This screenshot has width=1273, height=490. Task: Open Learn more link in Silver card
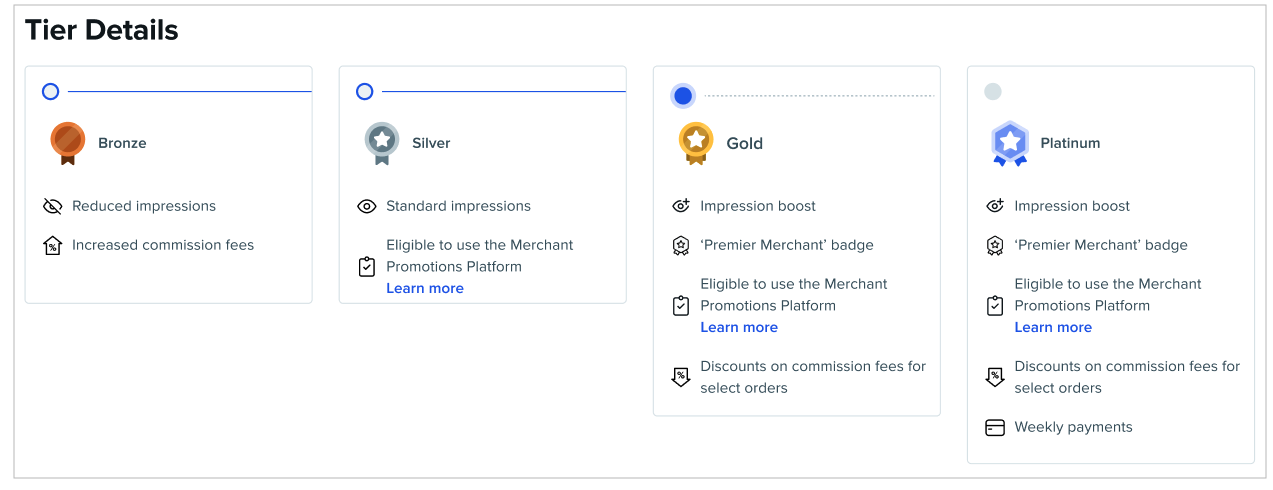click(x=425, y=288)
